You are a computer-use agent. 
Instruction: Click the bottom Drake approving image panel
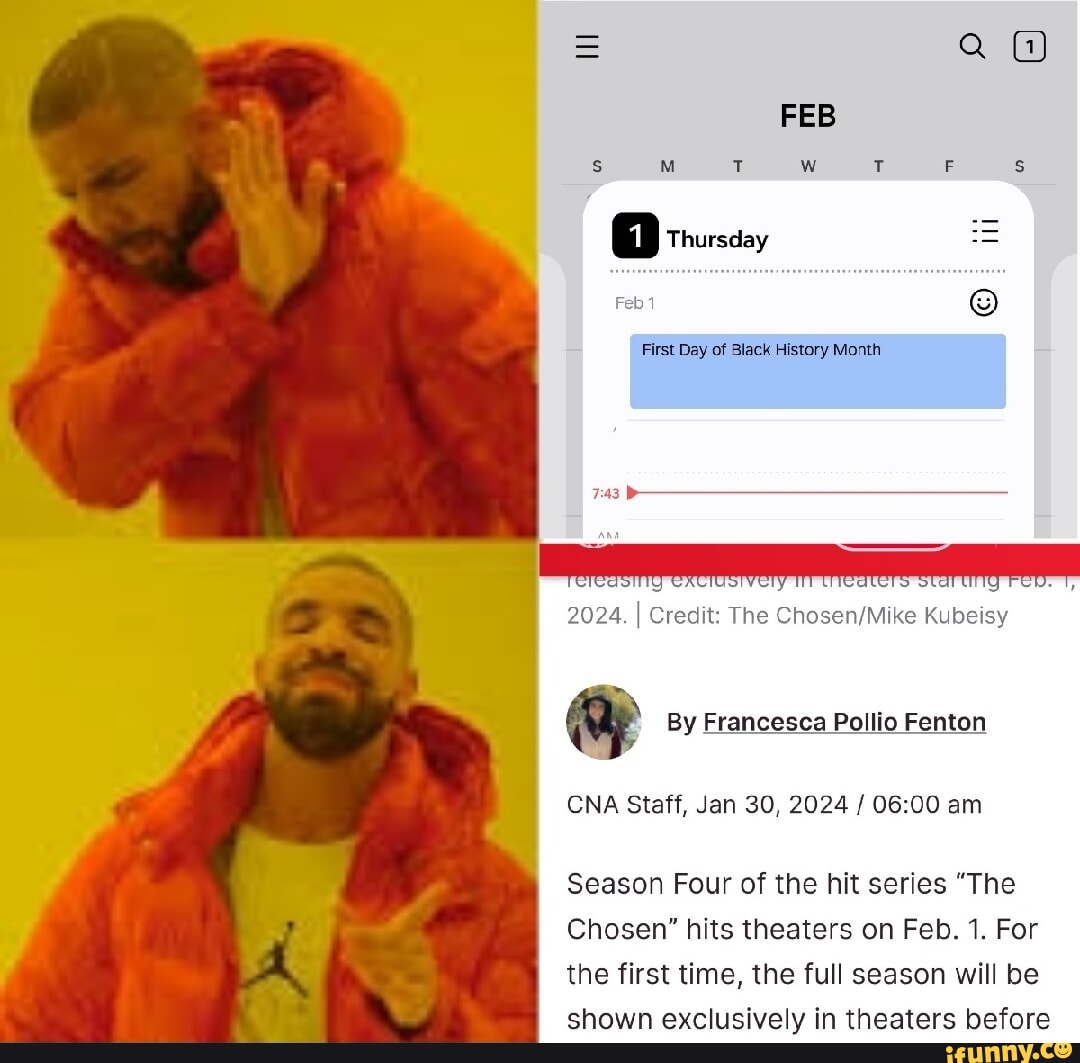click(x=269, y=792)
